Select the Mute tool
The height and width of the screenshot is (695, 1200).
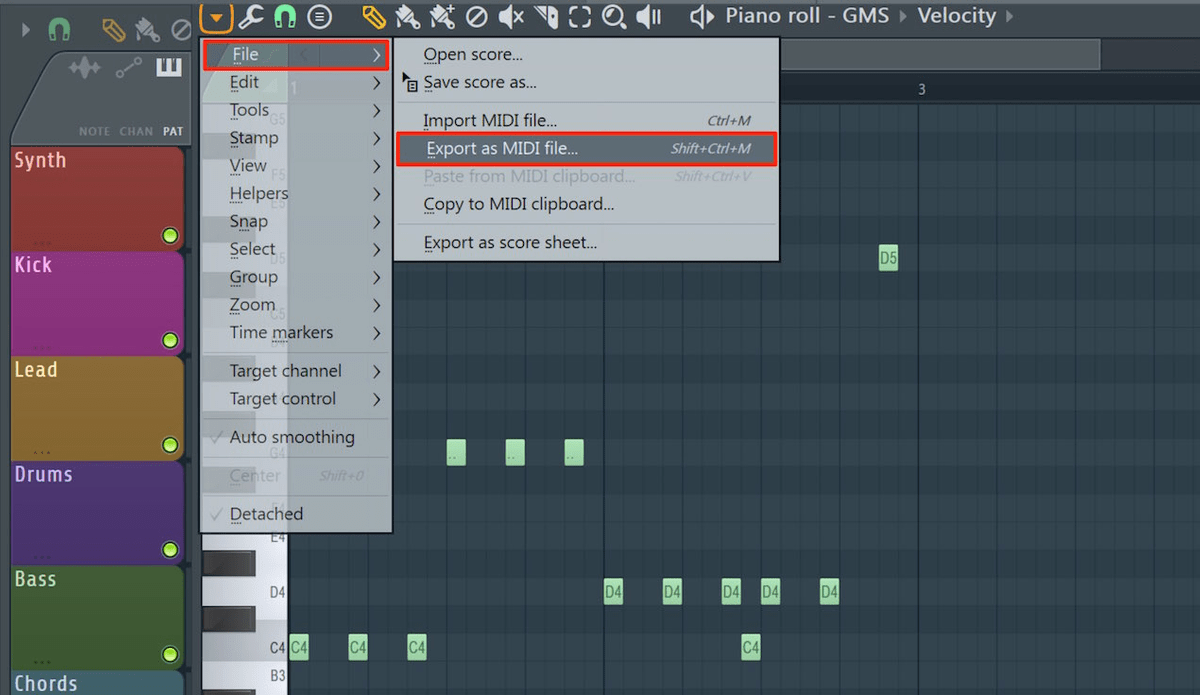(509, 15)
